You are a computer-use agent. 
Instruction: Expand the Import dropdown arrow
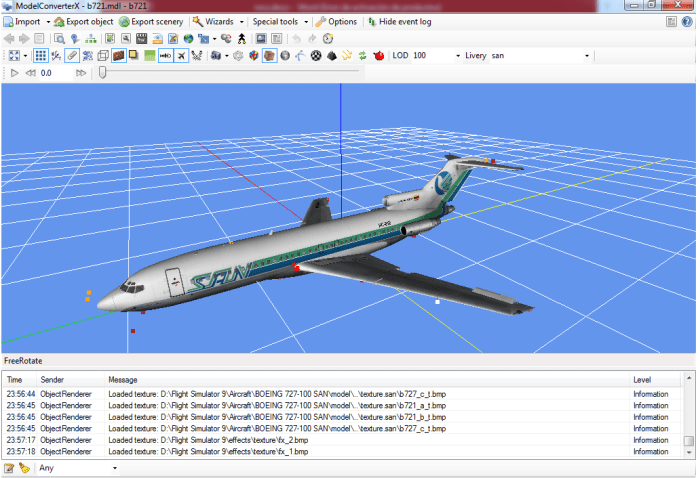coord(48,22)
